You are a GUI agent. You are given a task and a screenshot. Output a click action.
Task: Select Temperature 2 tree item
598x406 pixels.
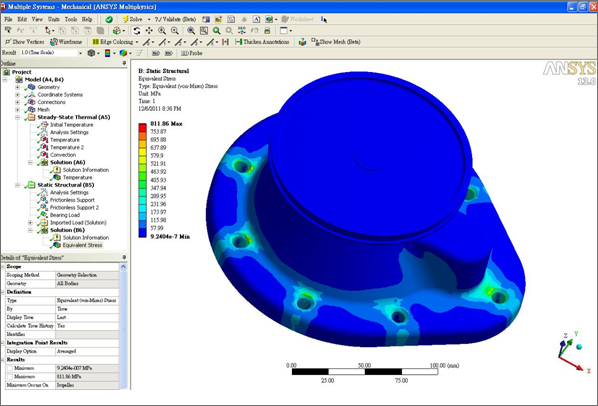(x=67, y=147)
